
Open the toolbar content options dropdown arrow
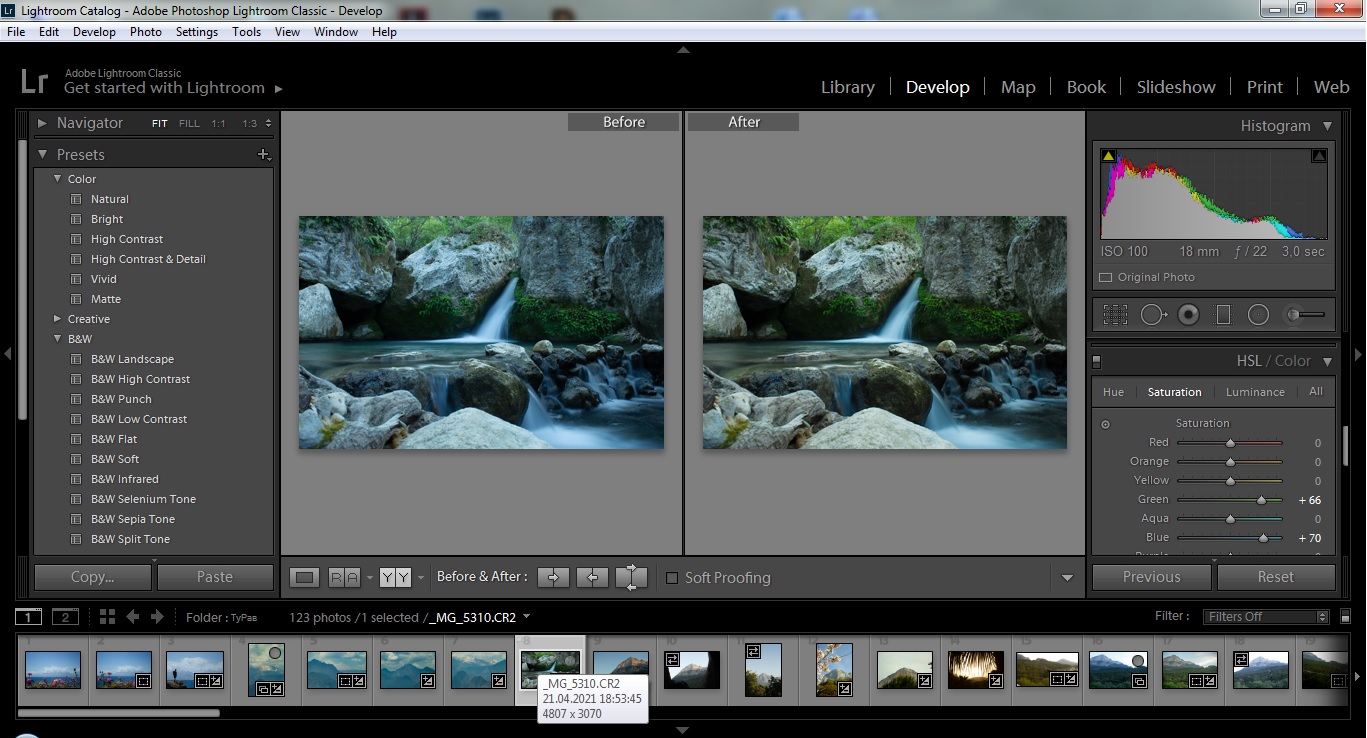coord(1067,578)
